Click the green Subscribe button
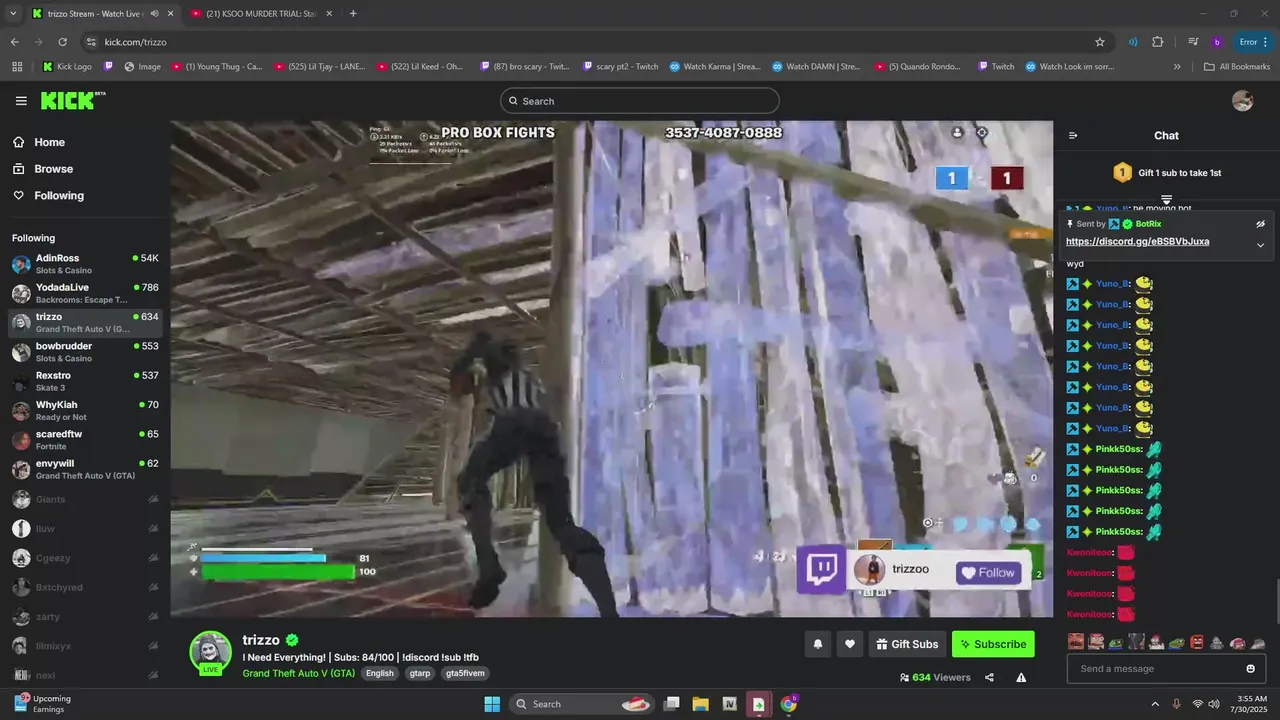 click(x=993, y=644)
